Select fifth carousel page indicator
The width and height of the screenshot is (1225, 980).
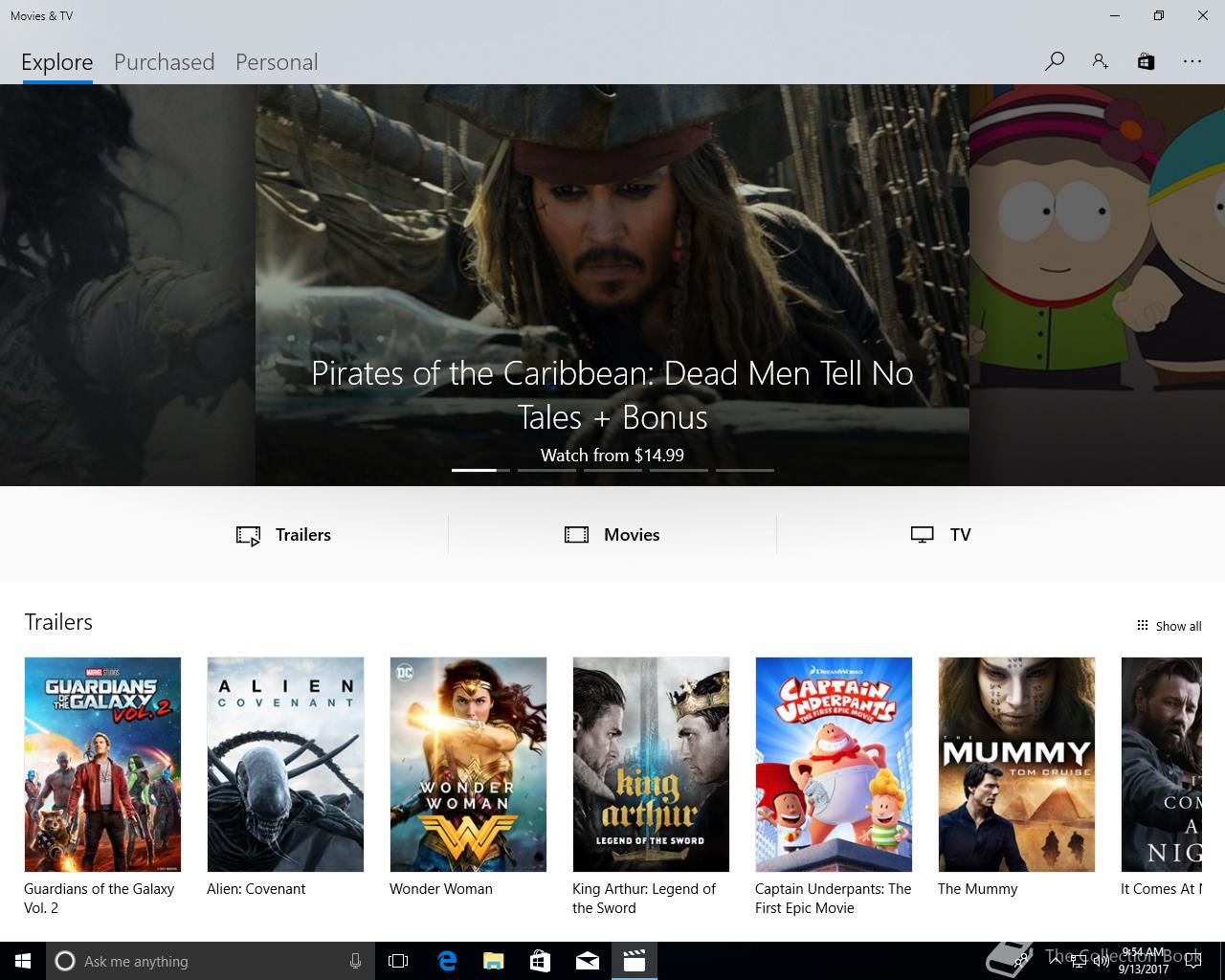click(745, 470)
